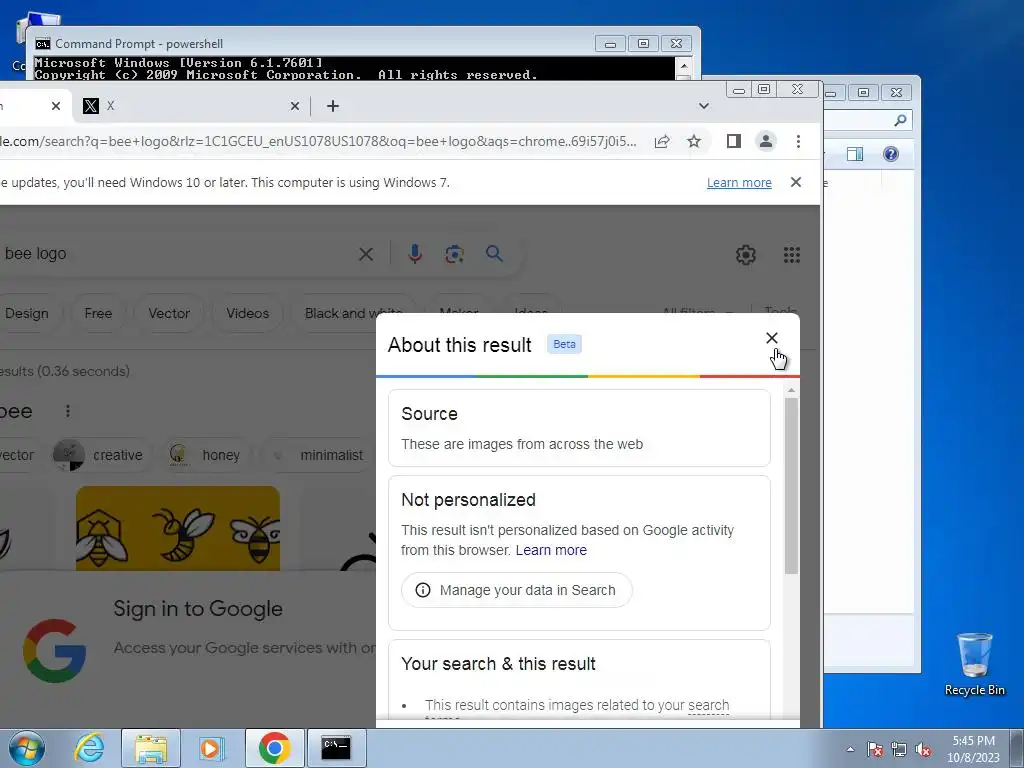Open search by image camera icon
Screen dimensions: 1024x768
(x=455, y=253)
